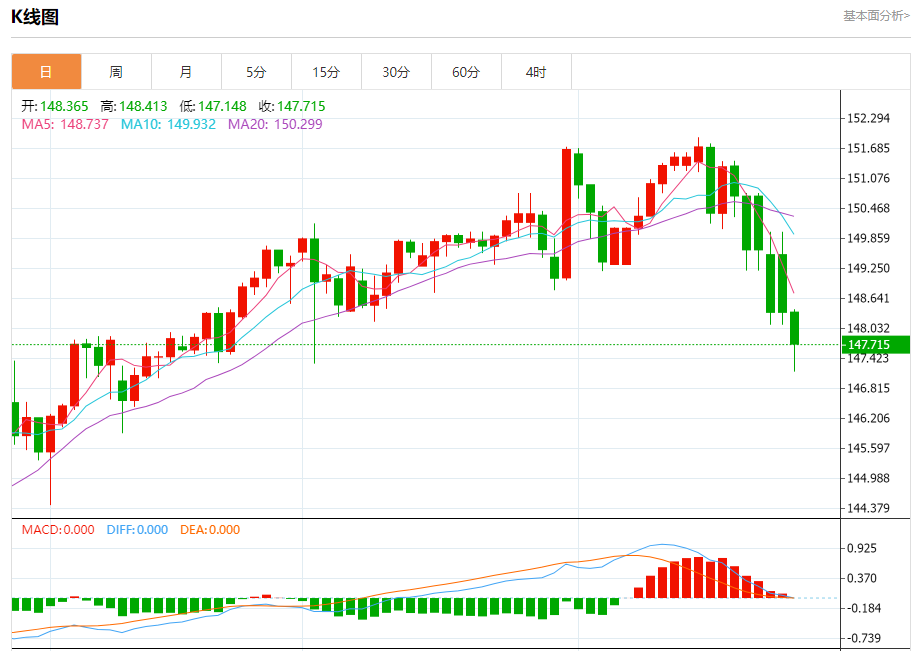The width and height of the screenshot is (921, 651).
Task: Click axis value 149.859
Action: pos(868,238)
